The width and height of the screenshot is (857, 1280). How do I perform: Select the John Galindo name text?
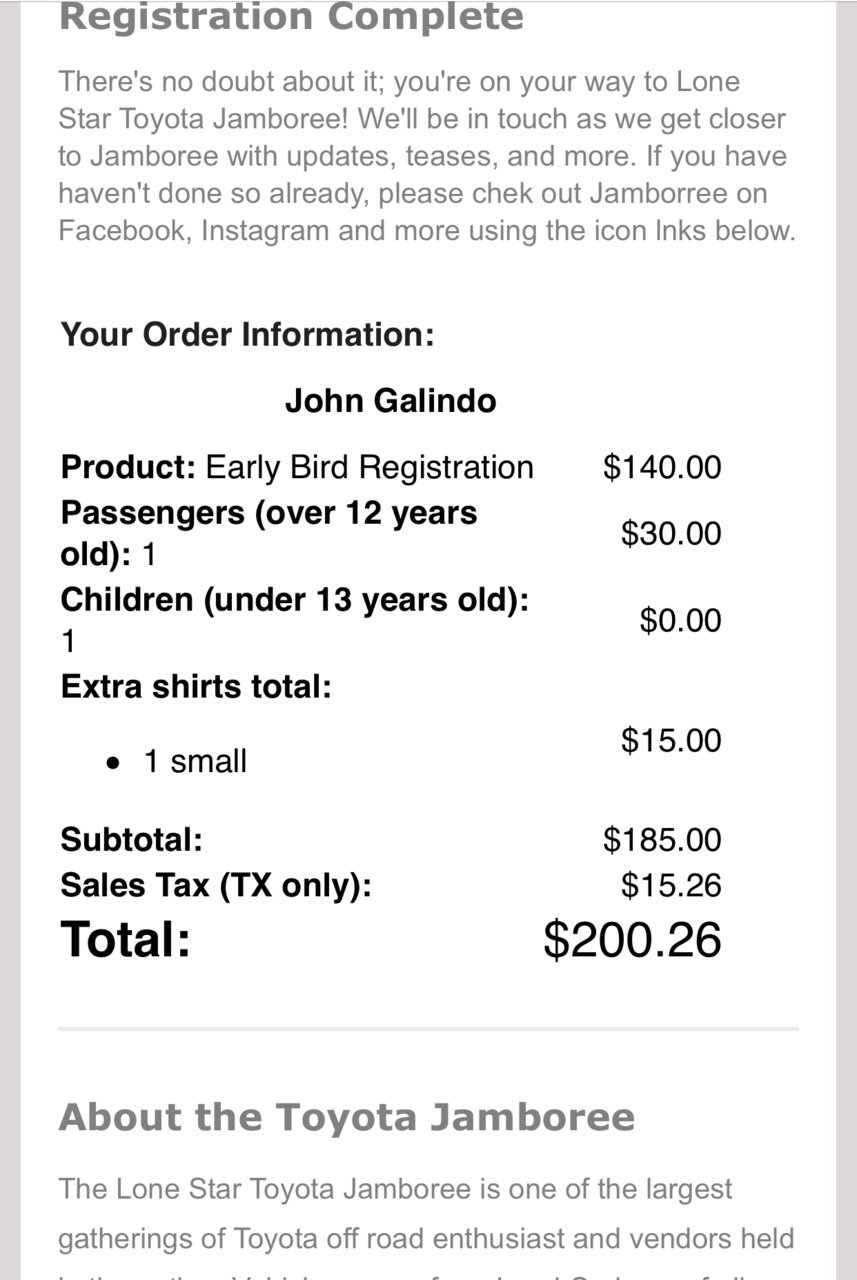pos(391,401)
